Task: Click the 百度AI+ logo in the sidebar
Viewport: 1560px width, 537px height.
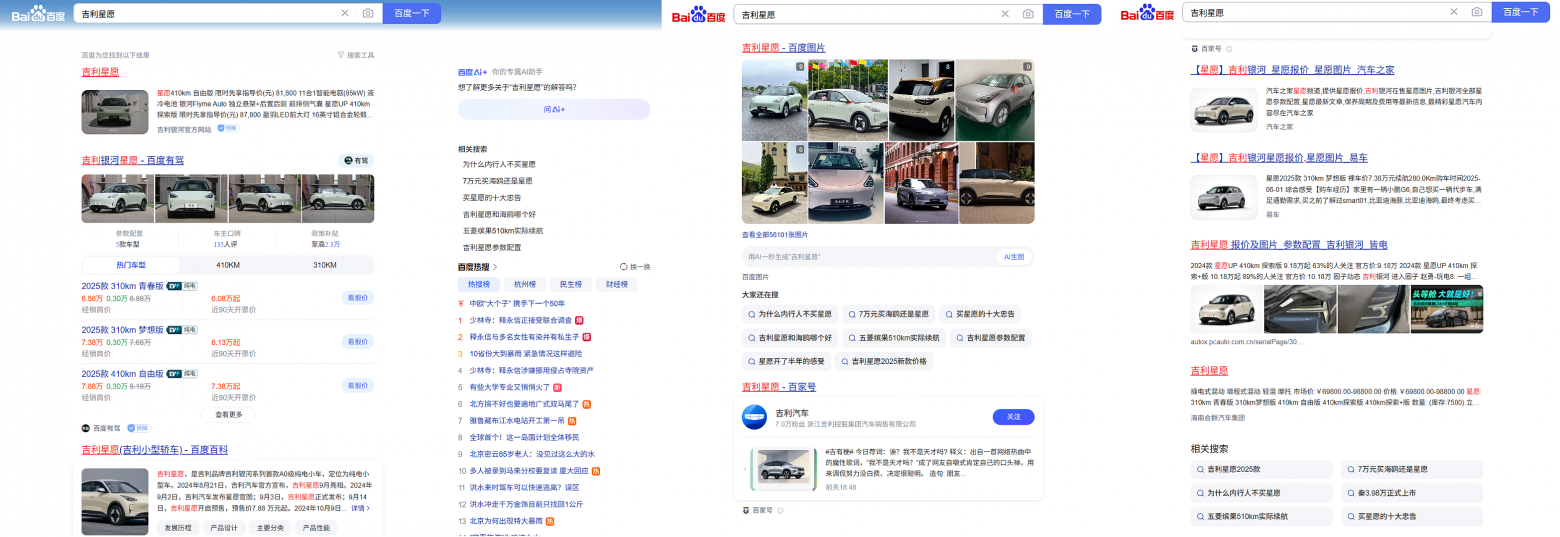Action: tap(472, 72)
